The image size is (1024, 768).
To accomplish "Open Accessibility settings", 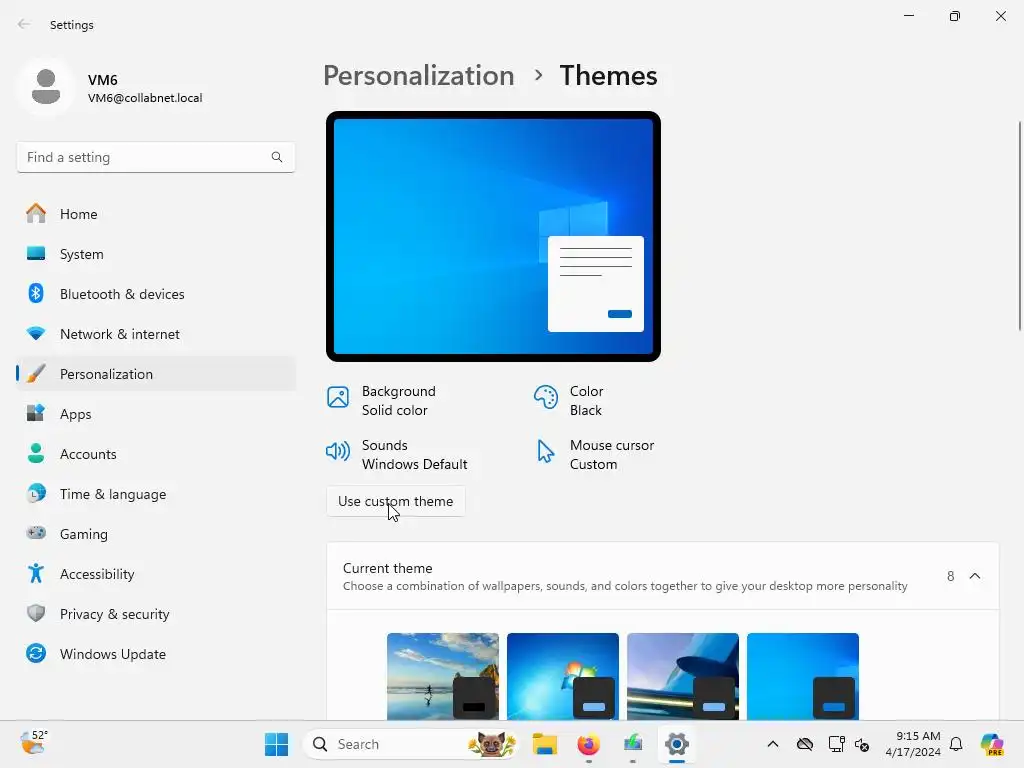I will click(155, 574).
